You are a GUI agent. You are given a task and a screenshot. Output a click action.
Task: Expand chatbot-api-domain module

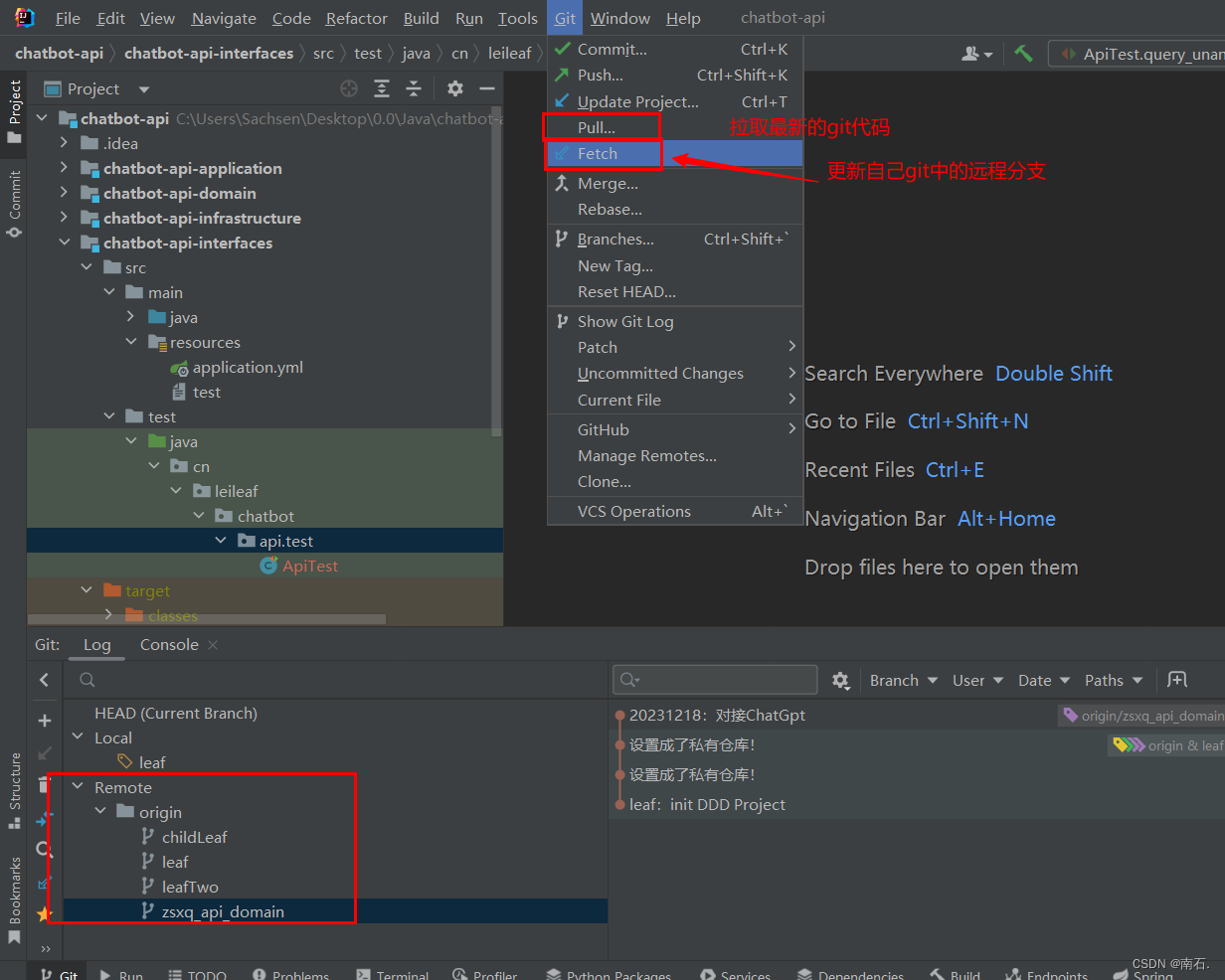point(65,193)
